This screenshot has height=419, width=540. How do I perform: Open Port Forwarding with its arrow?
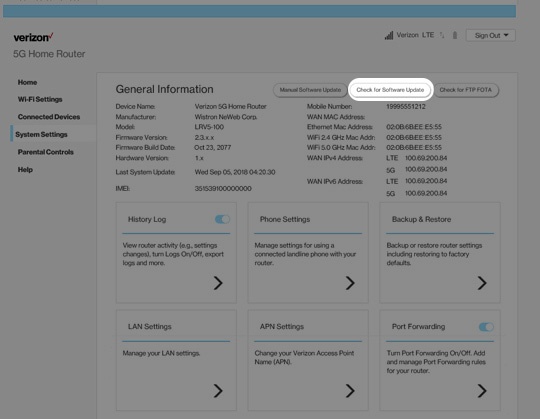[482, 391]
